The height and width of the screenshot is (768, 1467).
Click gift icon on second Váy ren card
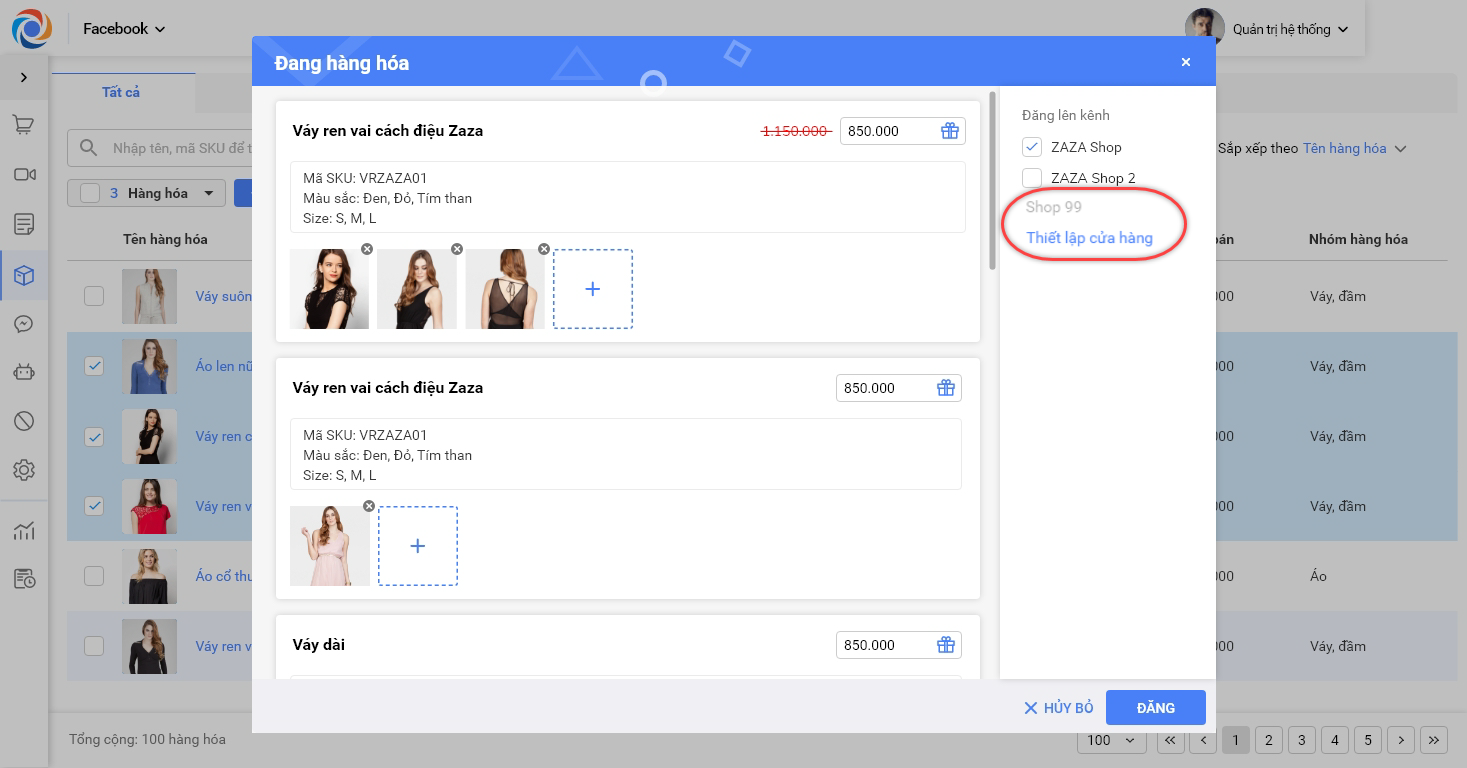946,388
